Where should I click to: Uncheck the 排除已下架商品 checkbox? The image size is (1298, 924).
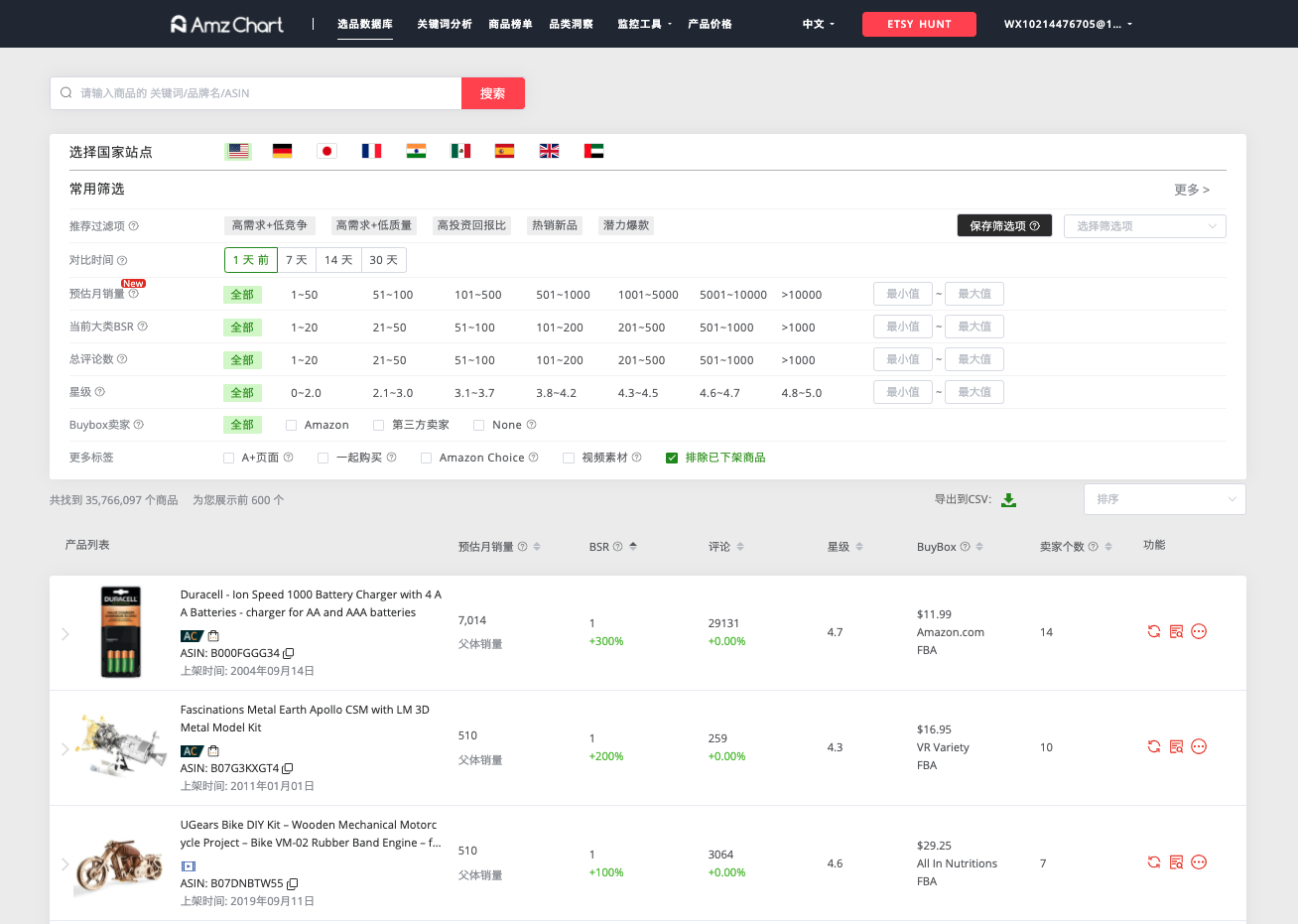click(672, 458)
